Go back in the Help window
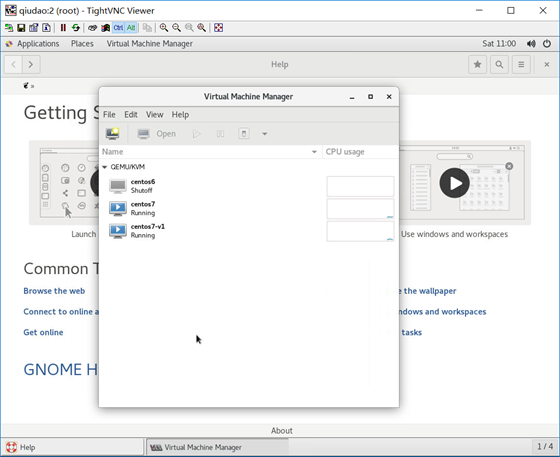 click(x=14, y=65)
